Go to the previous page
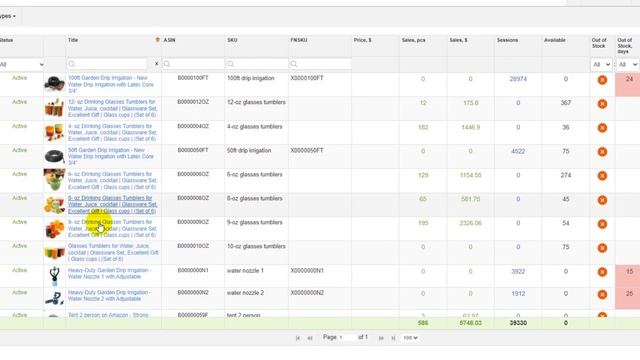This screenshot has height=360, width=640. [310, 338]
